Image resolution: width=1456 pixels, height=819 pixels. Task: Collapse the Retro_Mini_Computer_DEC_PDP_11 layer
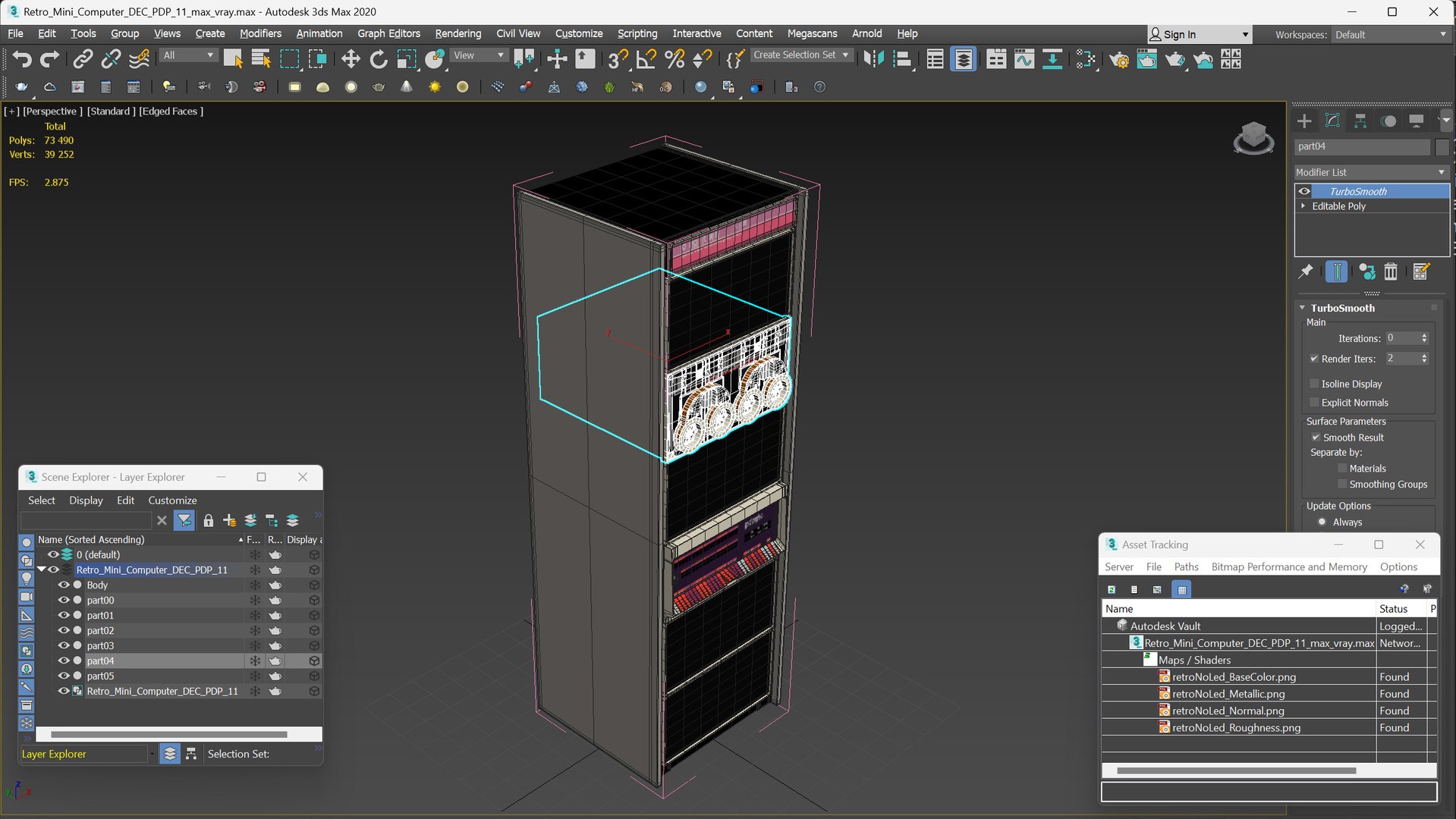click(41, 570)
